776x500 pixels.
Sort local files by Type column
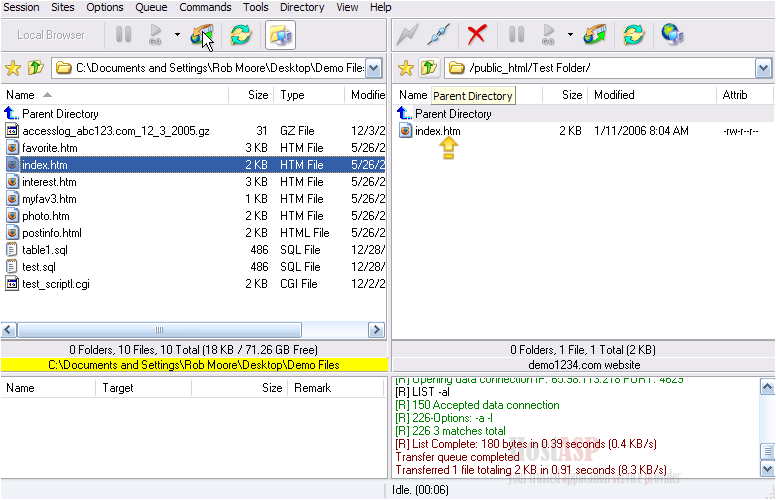click(x=309, y=95)
